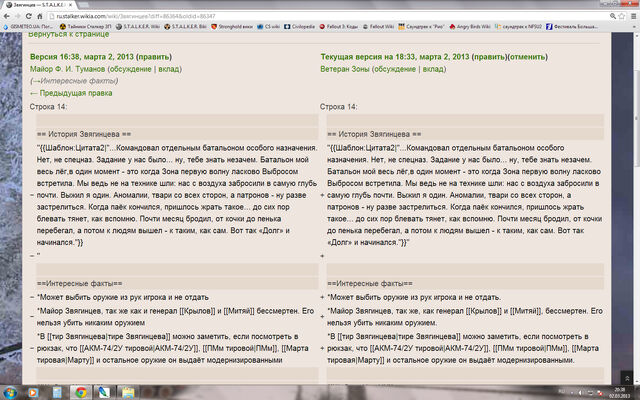This screenshot has height=400, width=640.
Task: Click the zoom magnifier icon in address bar
Action: pyautogui.click(x=613, y=16)
